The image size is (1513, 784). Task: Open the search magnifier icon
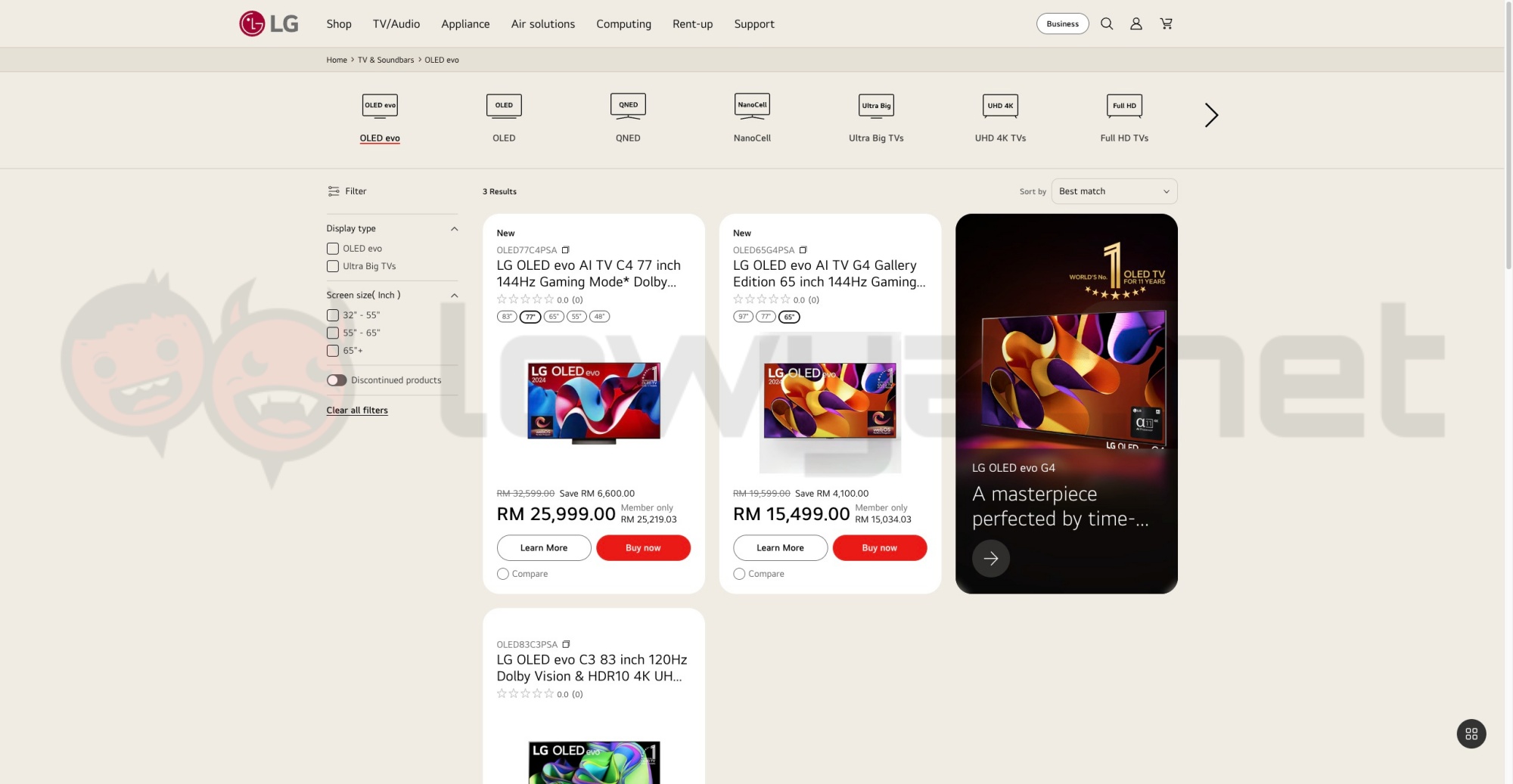1107,23
